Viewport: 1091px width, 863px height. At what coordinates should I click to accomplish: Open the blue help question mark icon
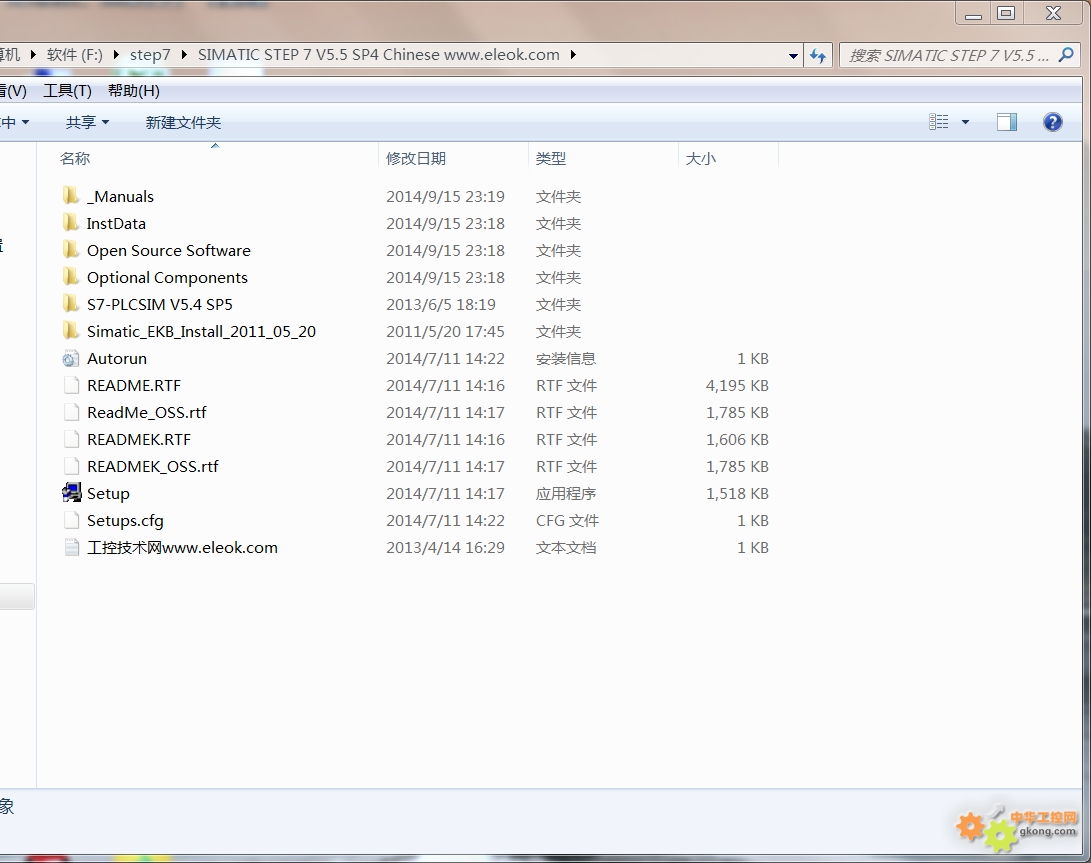[x=1053, y=122]
